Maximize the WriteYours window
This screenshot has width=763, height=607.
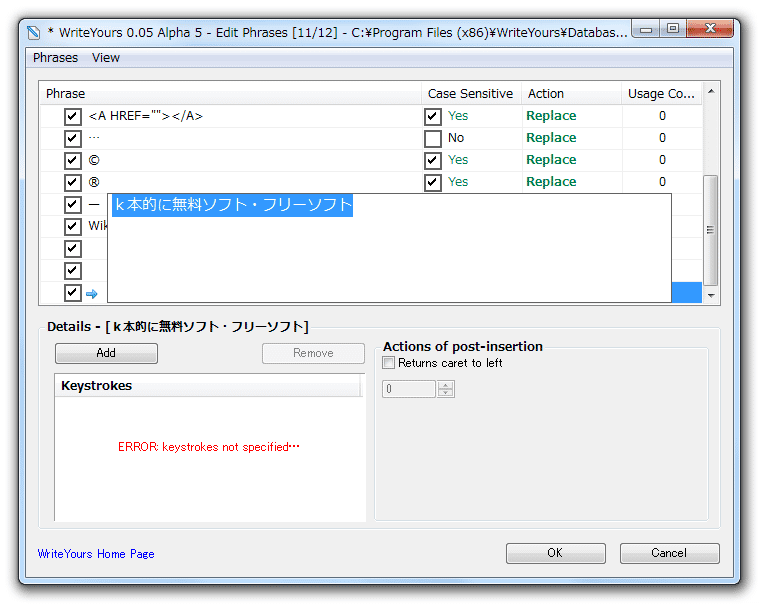[x=673, y=29]
